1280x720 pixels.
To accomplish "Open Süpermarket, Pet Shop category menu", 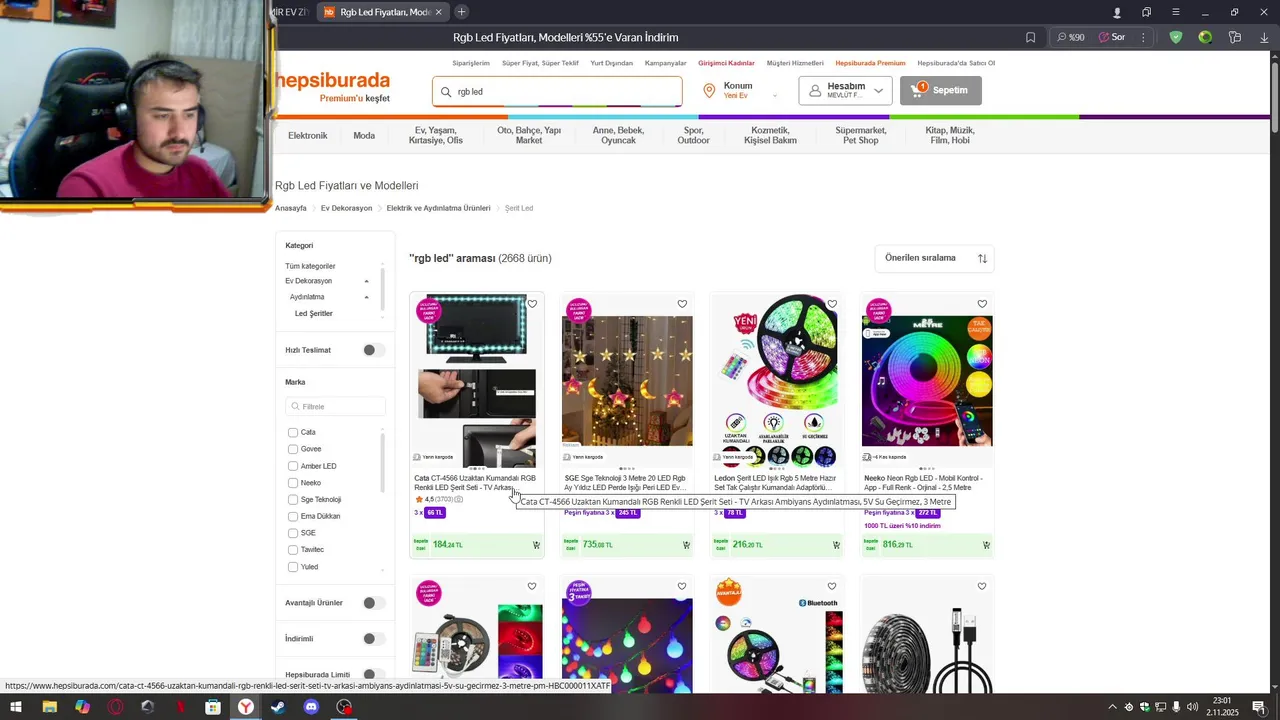I will pyautogui.click(x=860, y=135).
